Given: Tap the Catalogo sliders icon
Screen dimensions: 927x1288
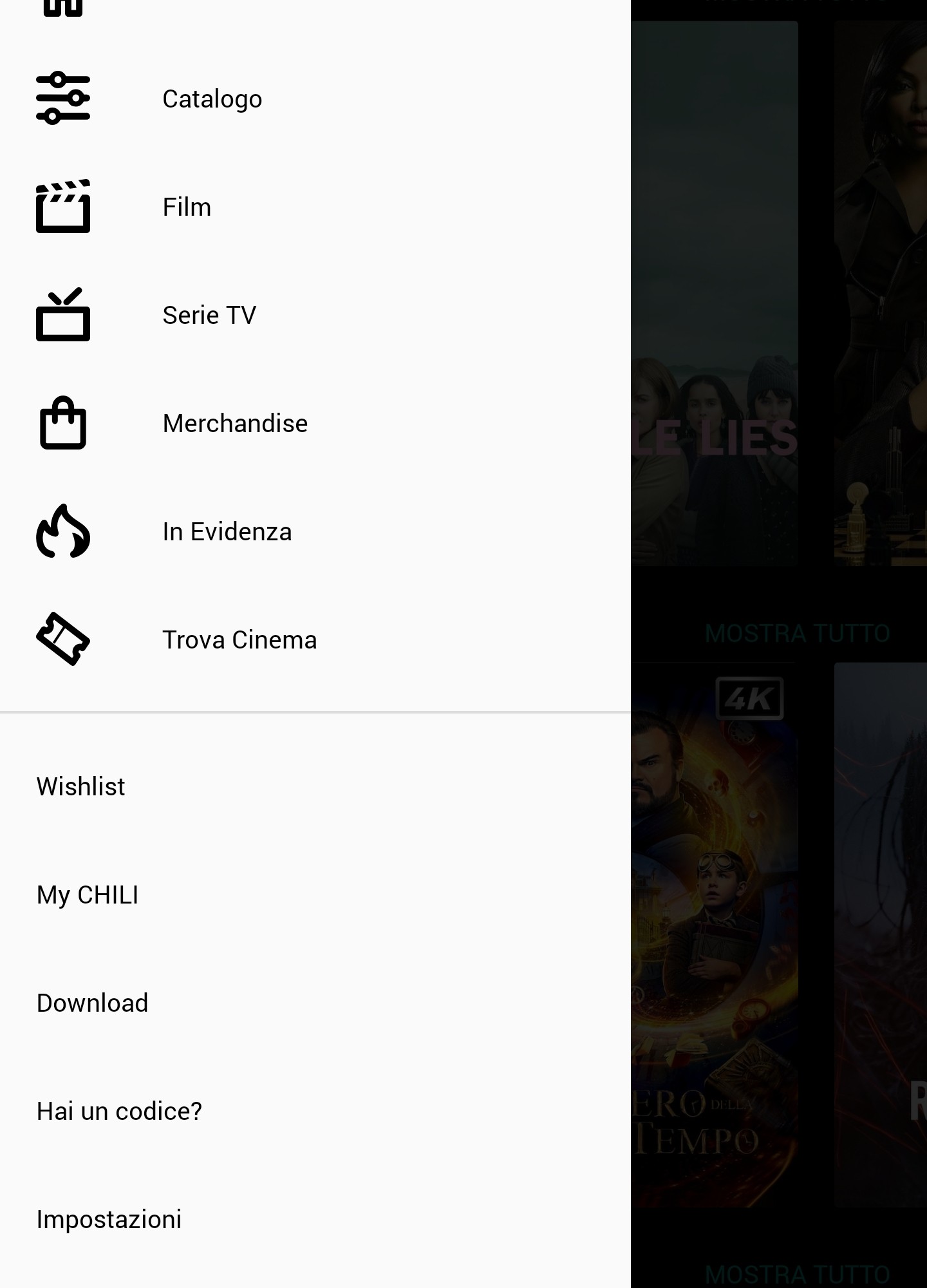Looking at the screenshot, I should [63, 99].
